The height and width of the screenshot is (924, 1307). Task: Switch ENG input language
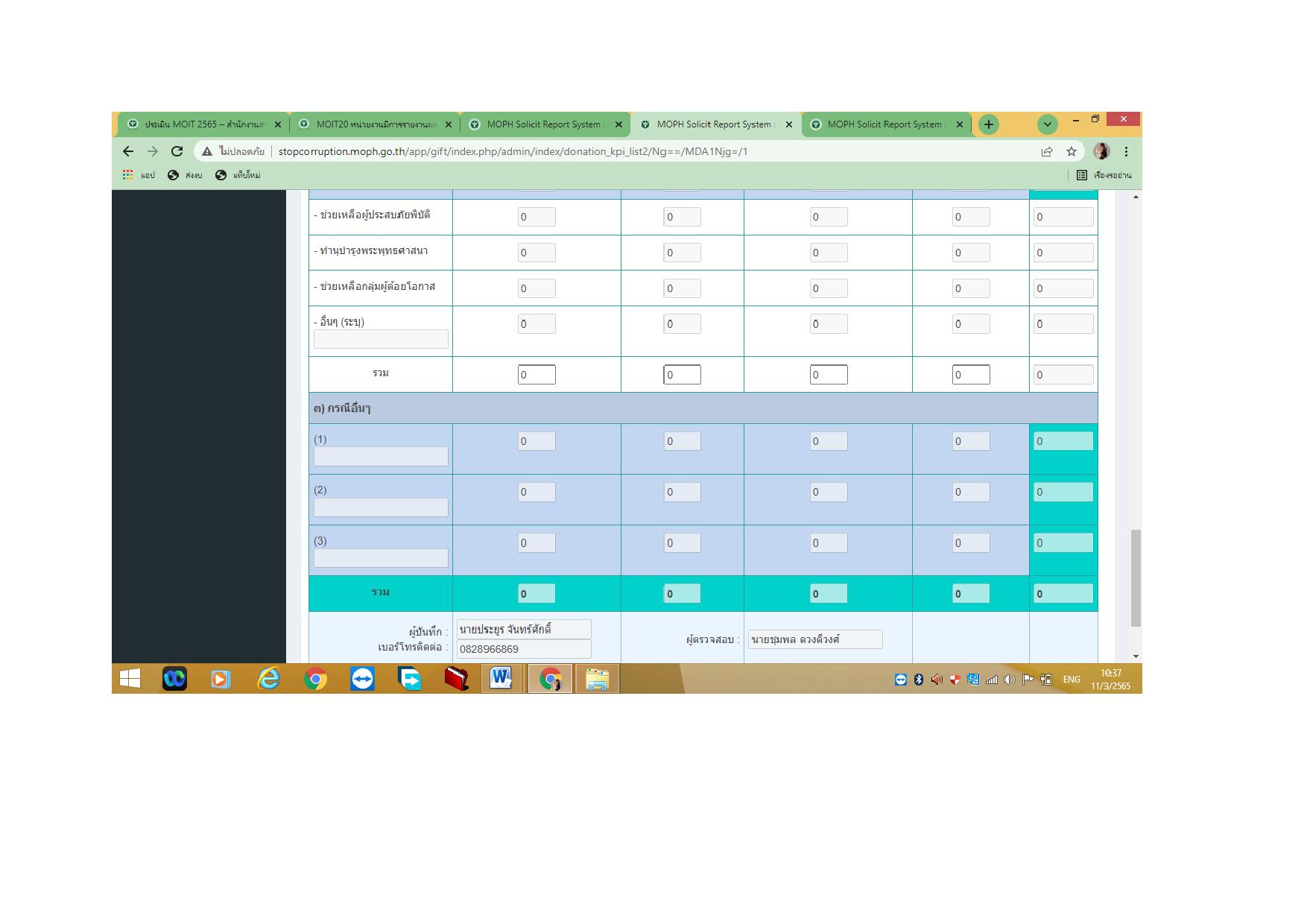pyautogui.click(x=1072, y=679)
